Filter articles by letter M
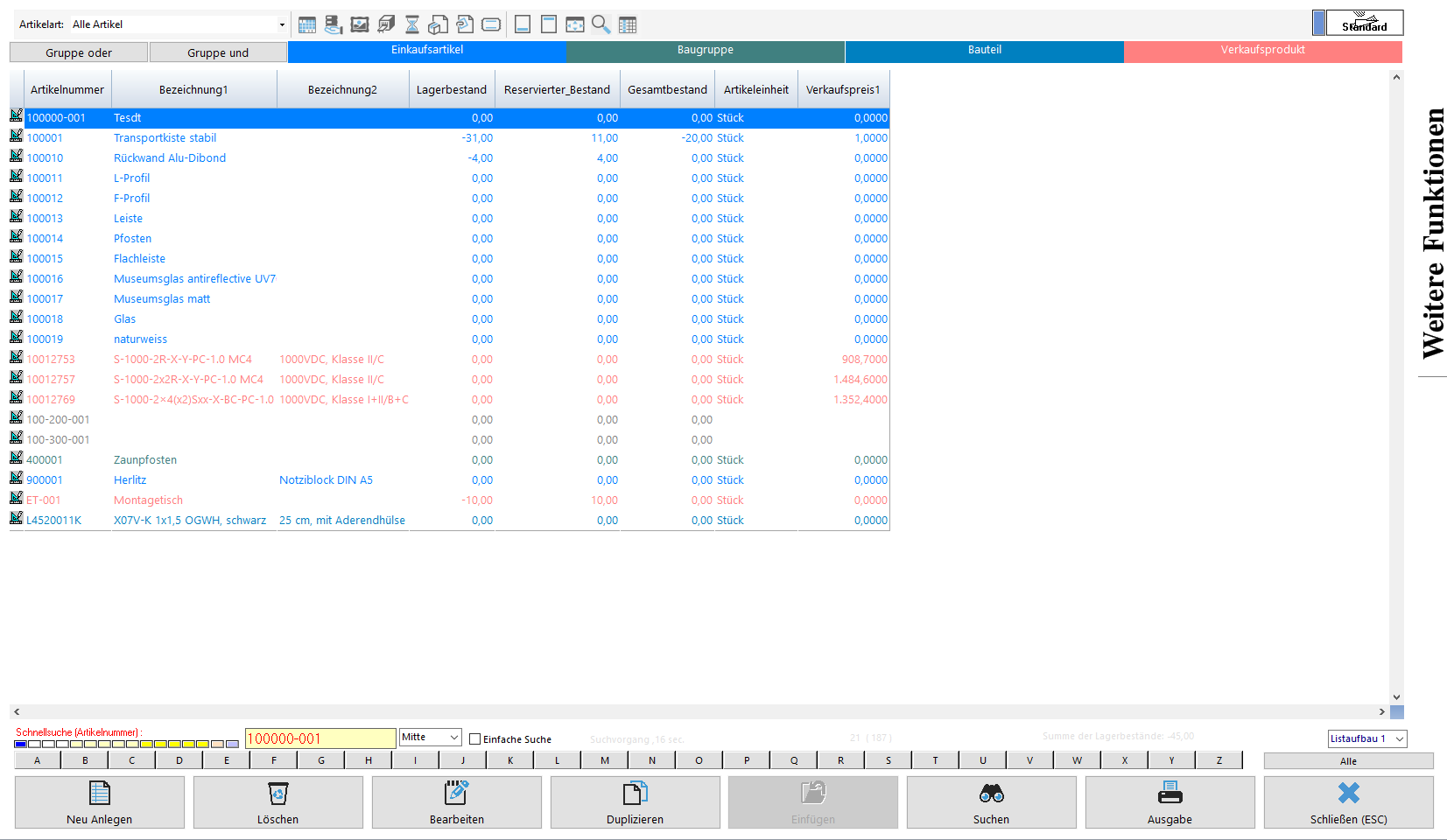The image size is (1447, 840). pyautogui.click(x=605, y=760)
